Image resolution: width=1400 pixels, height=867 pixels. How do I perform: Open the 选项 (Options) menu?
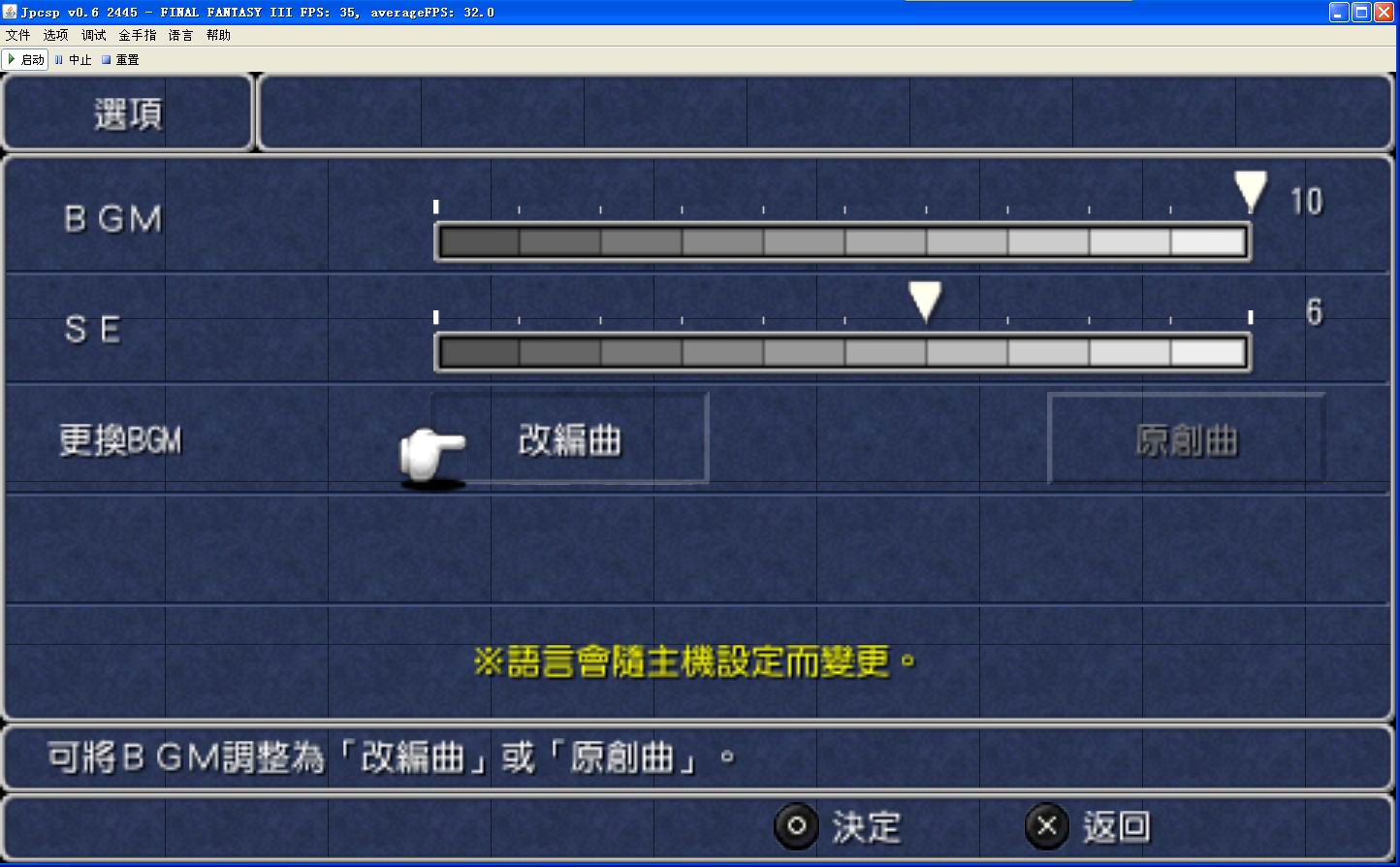pos(55,35)
